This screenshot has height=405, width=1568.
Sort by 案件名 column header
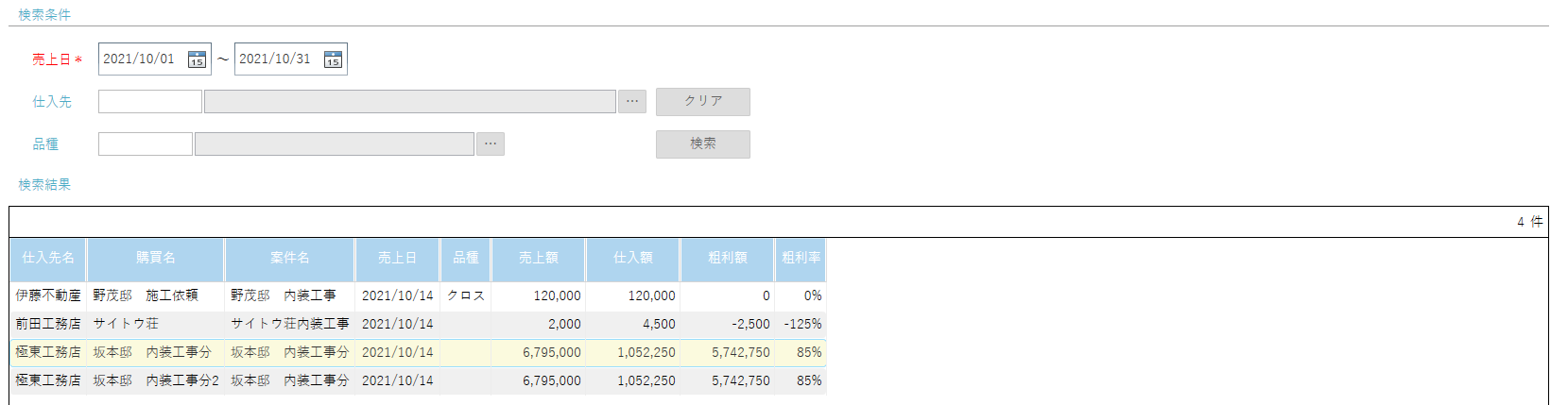pyautogui.click(x=289, y=258)
